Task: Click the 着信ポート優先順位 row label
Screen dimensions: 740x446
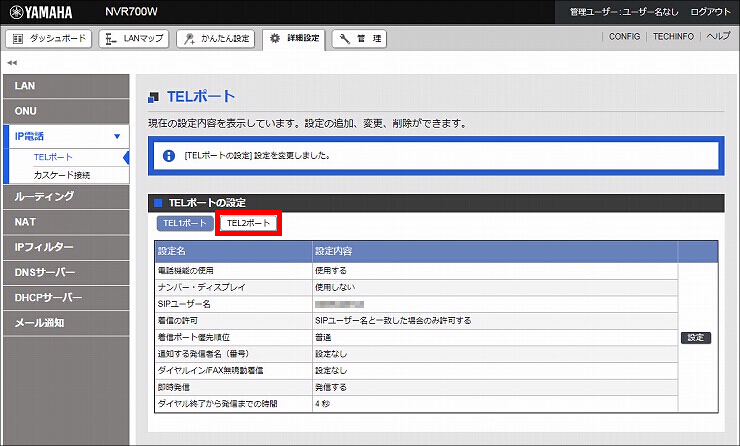Action: click(193, 337)
